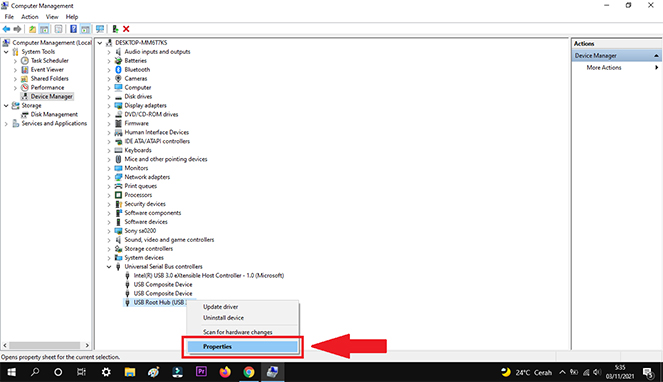Select Human Interface Devices category
Image resolution: width=663 pixels, height=382 pixels.
[156, 132]
